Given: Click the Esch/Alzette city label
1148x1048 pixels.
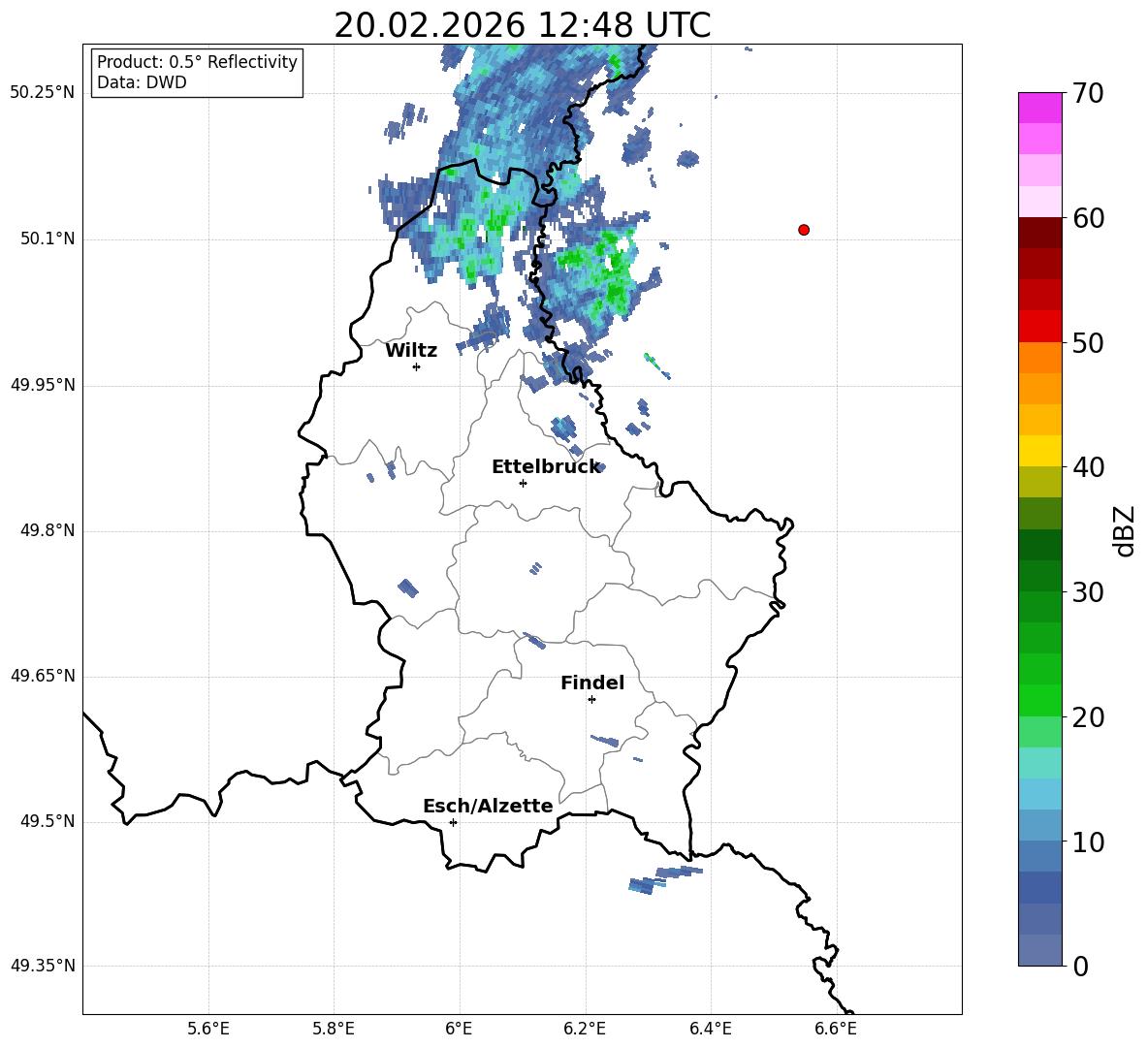Looking at the screenshot, I should (x=488, y=806).
